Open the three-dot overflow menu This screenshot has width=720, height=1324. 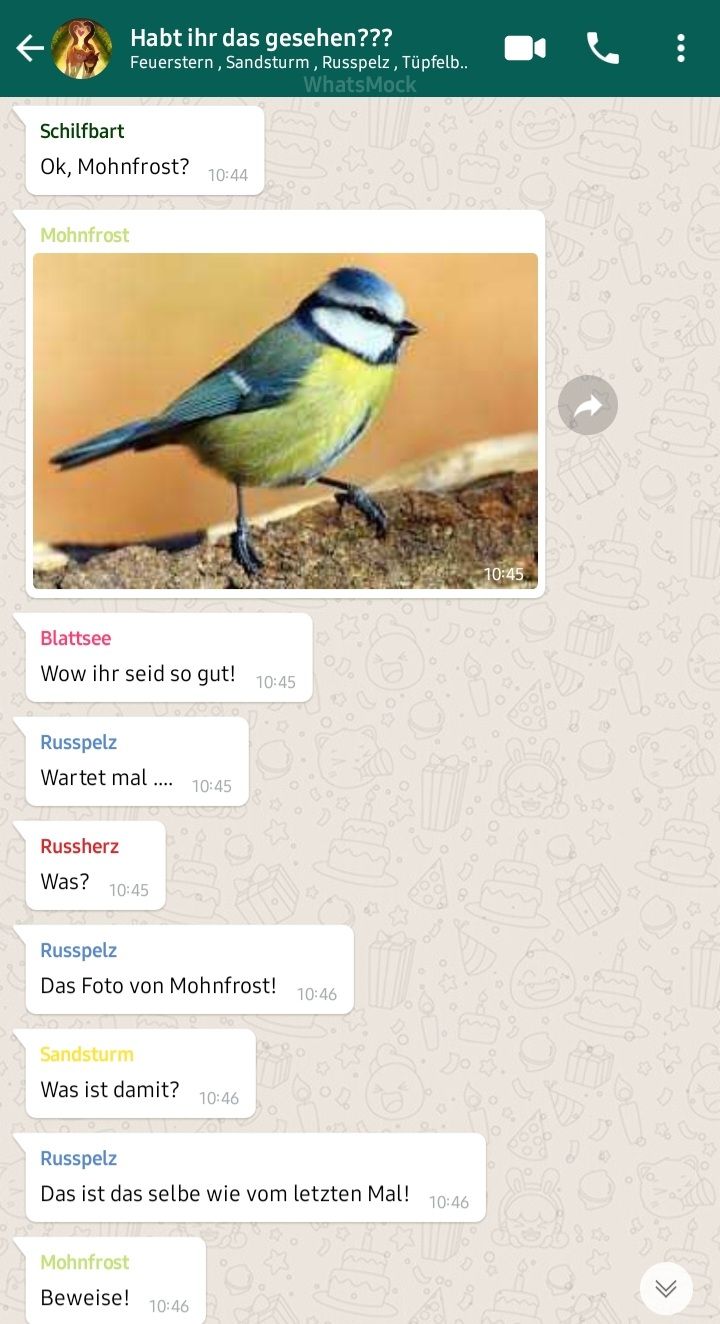point(681,48)
